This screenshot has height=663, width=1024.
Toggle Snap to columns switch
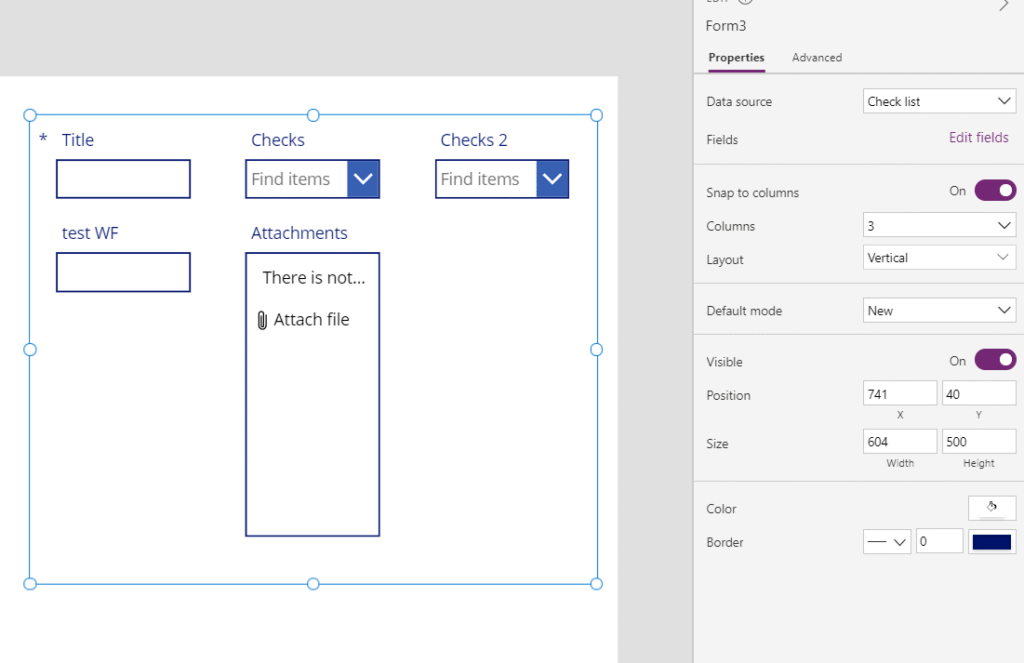pos(995,191)
